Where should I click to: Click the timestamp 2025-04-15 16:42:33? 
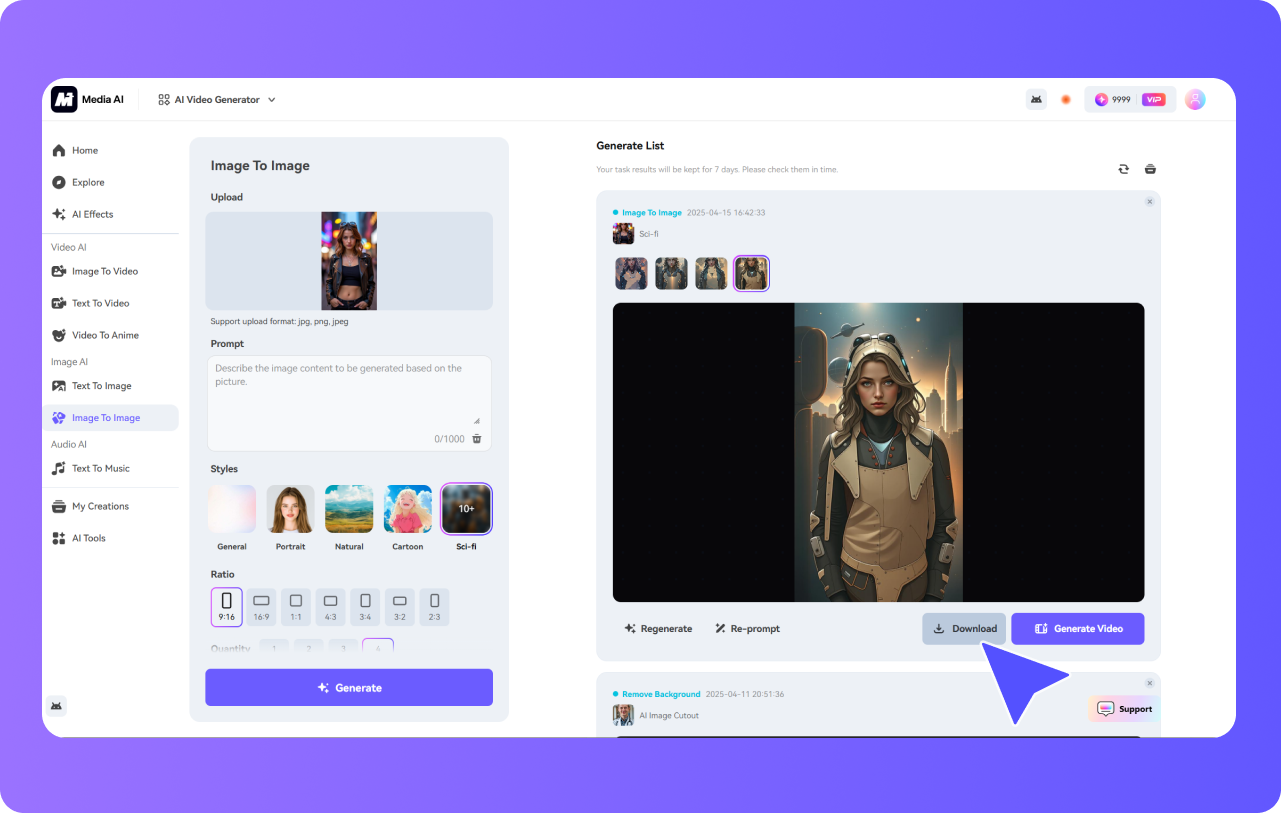[726, 213]
